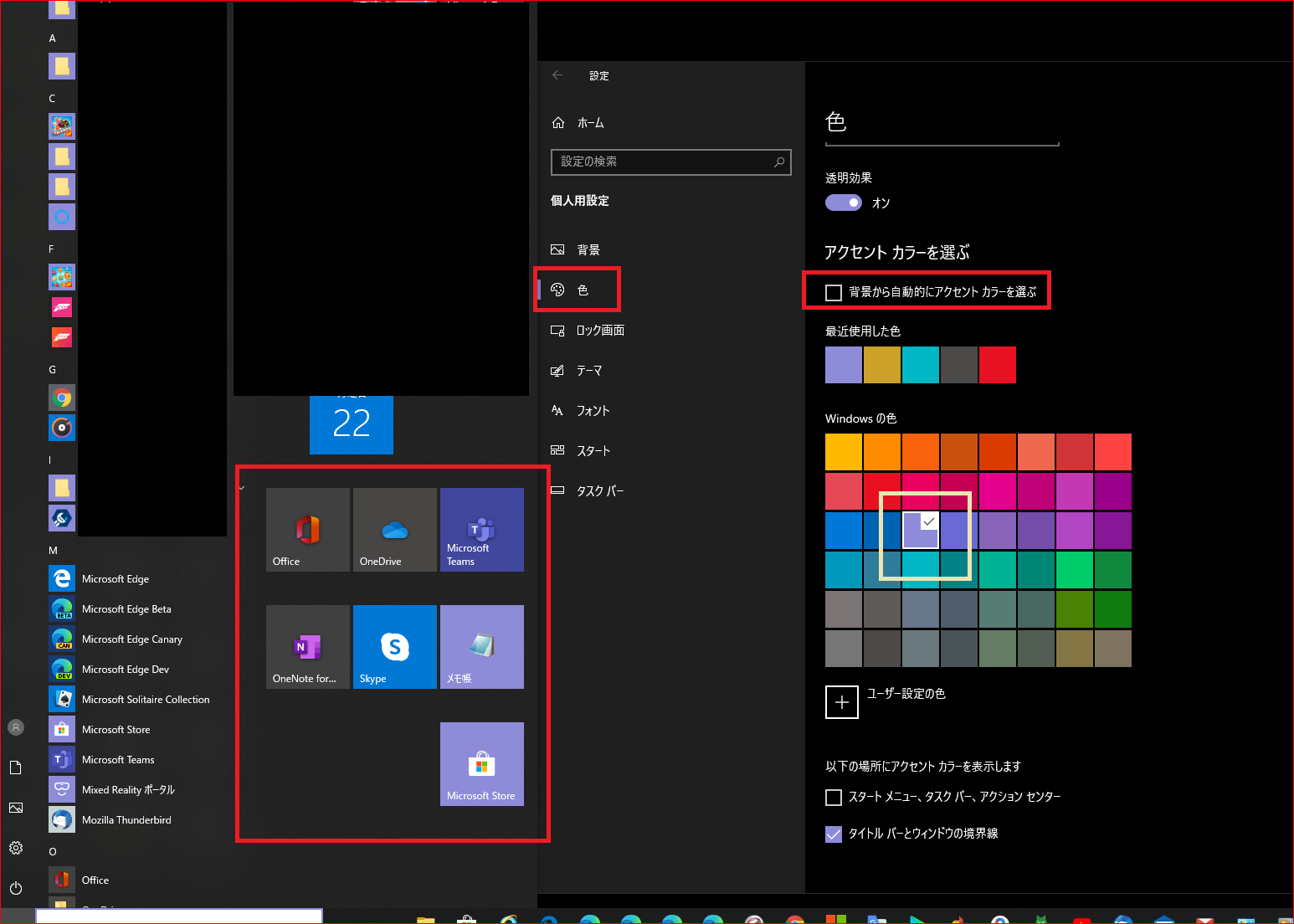Open Pictures icon in Start menu rail
The height and width of the screenshot is (924, 1294).
click(16, 808)
